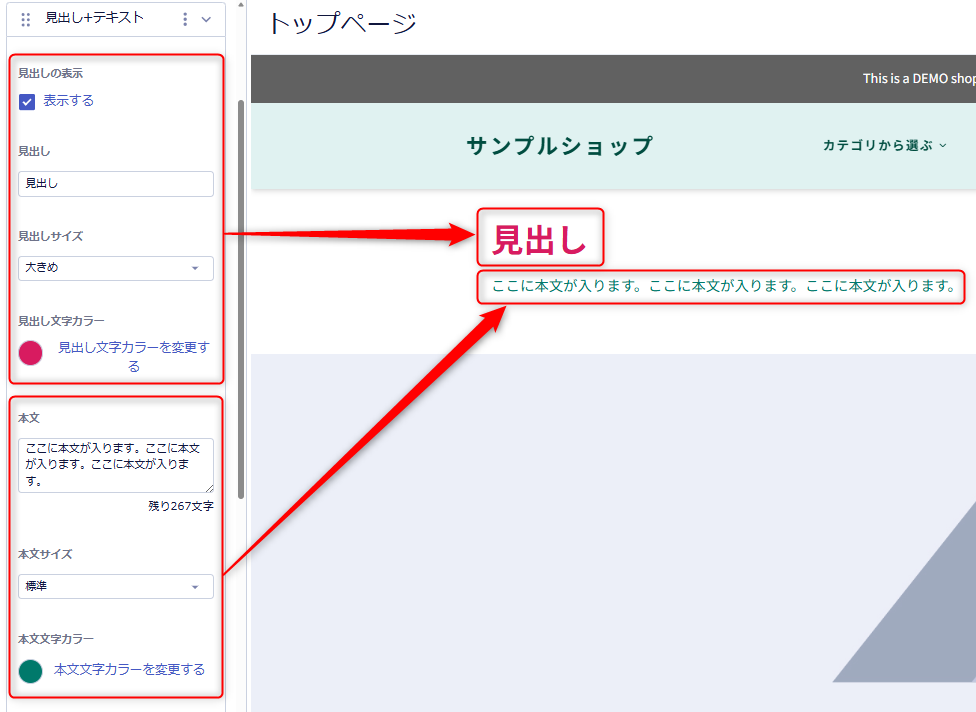Click the drag handle beside 見出し+テキスト
This screenshot has width=976, height=712.
(x=26, y=19)
